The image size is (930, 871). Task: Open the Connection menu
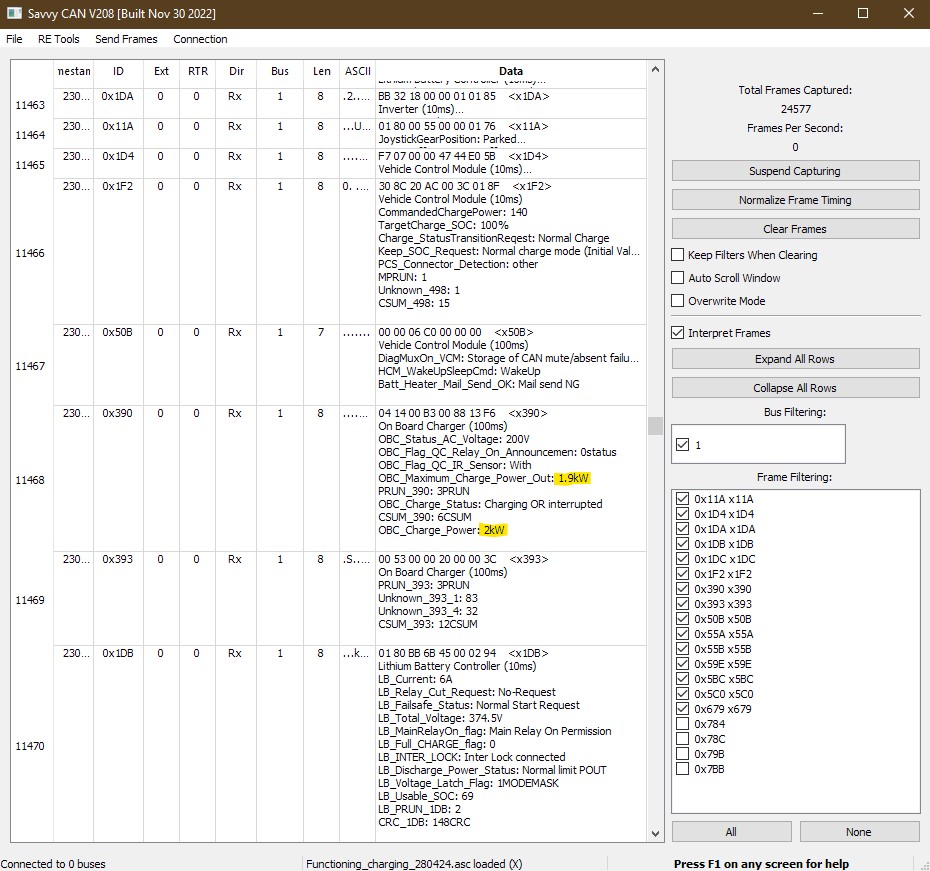(x=200, y=39)
